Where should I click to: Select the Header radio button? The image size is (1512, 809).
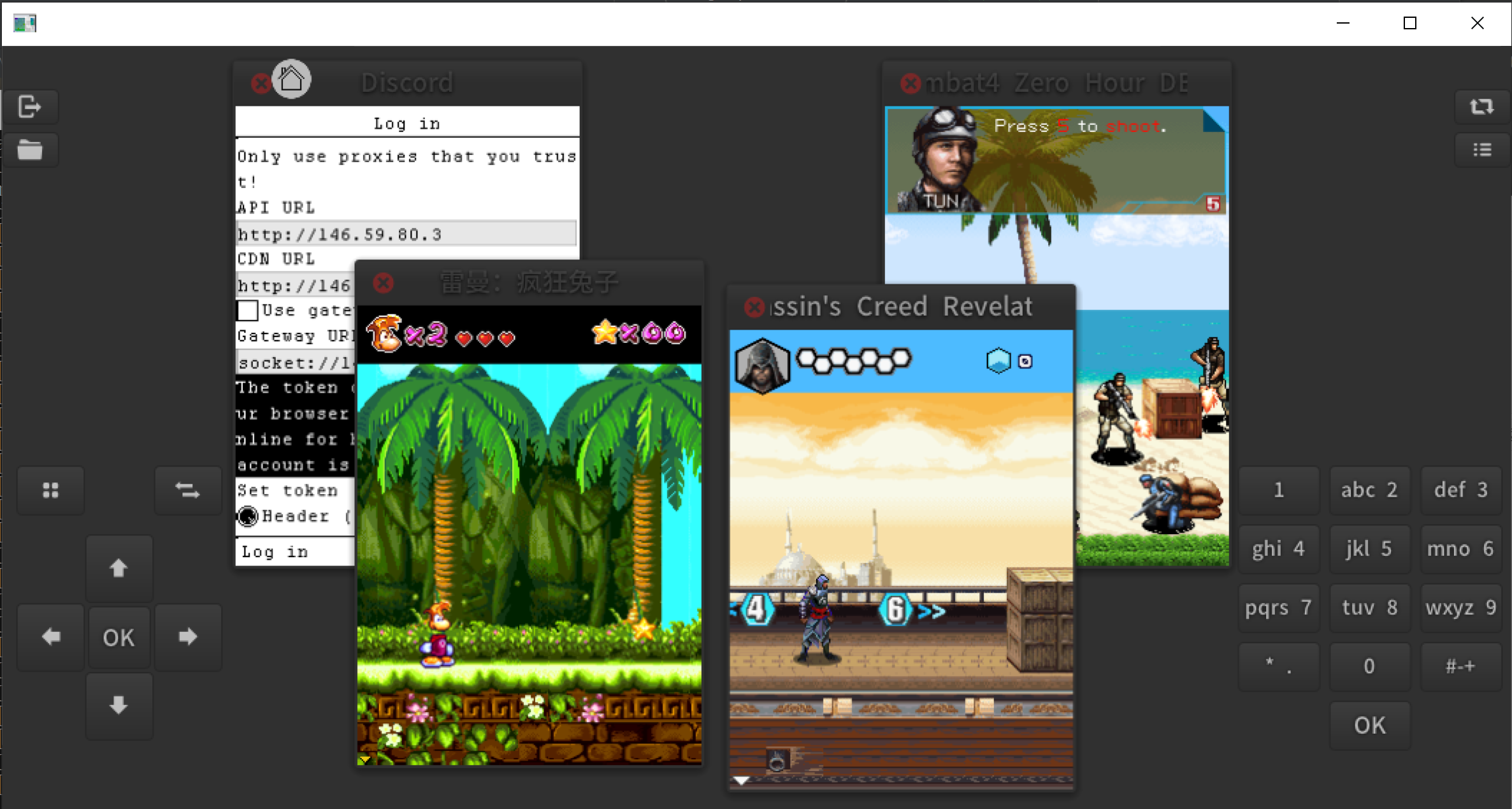coord(247,516)
